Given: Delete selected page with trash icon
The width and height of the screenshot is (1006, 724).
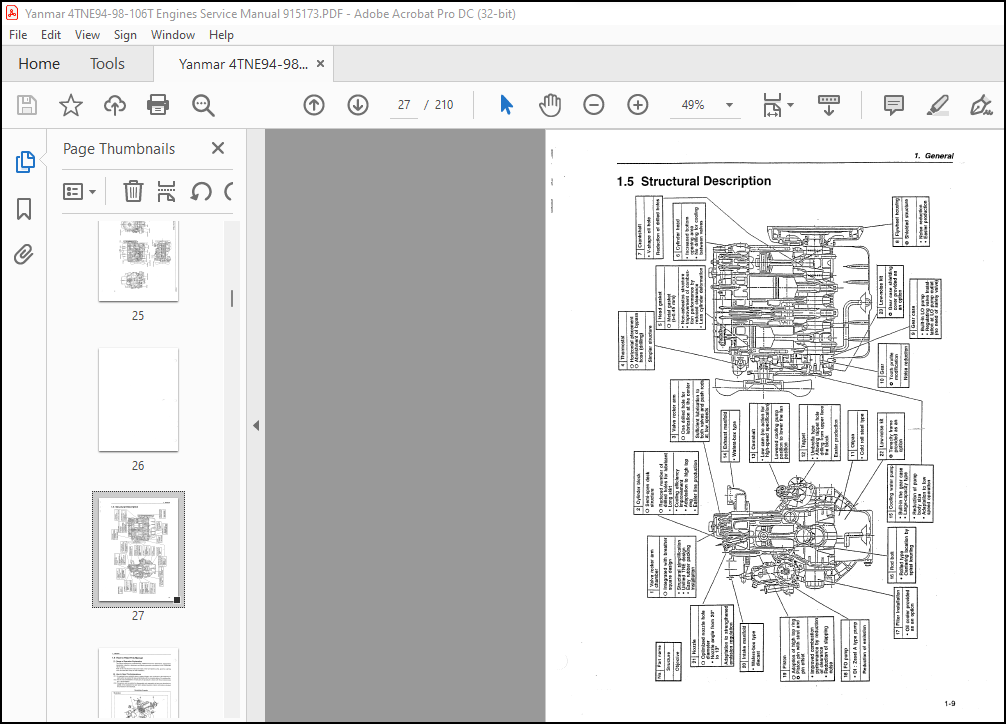Looking at the screenshot, I should [133, 191].
